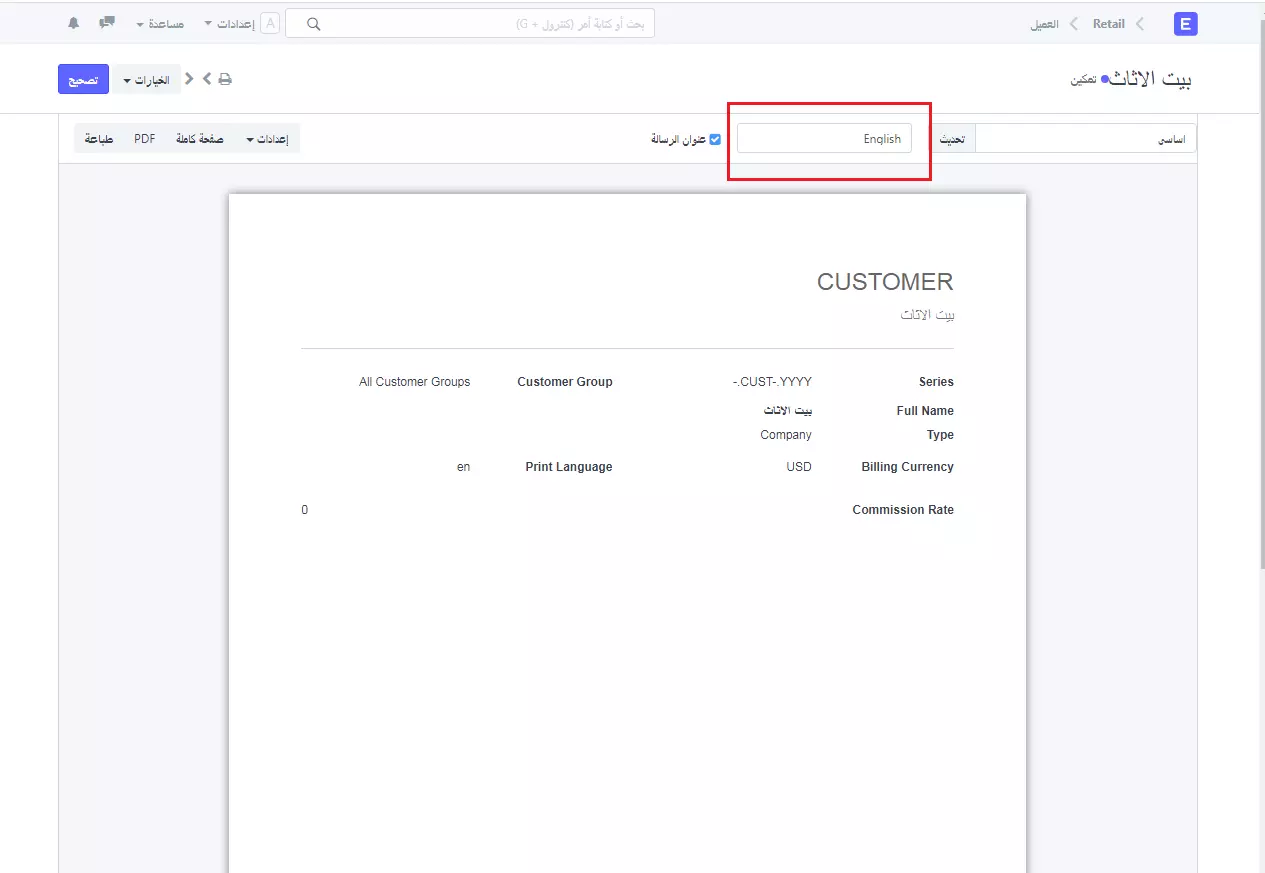Click the بيت الاثاث page title

[1152, 79]
